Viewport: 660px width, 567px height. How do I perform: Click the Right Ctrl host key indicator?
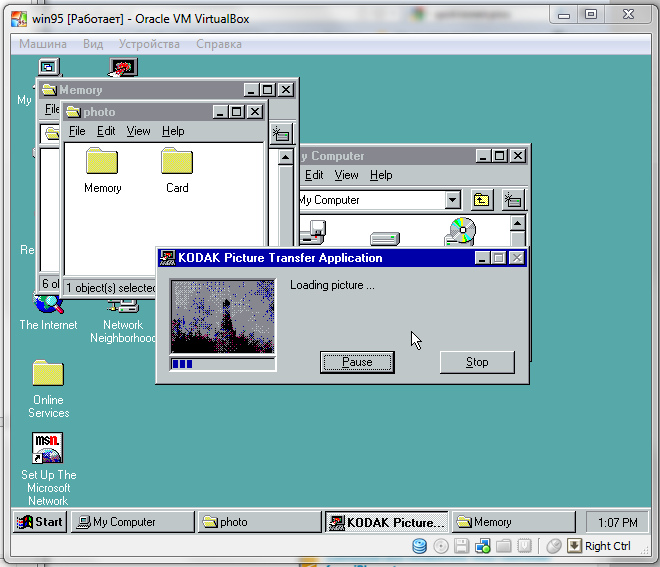tap(599, 546)
